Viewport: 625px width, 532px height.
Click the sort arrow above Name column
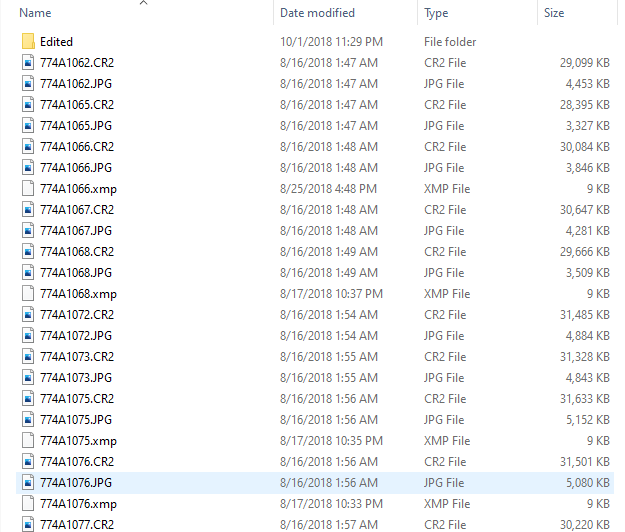click(143, 3)
